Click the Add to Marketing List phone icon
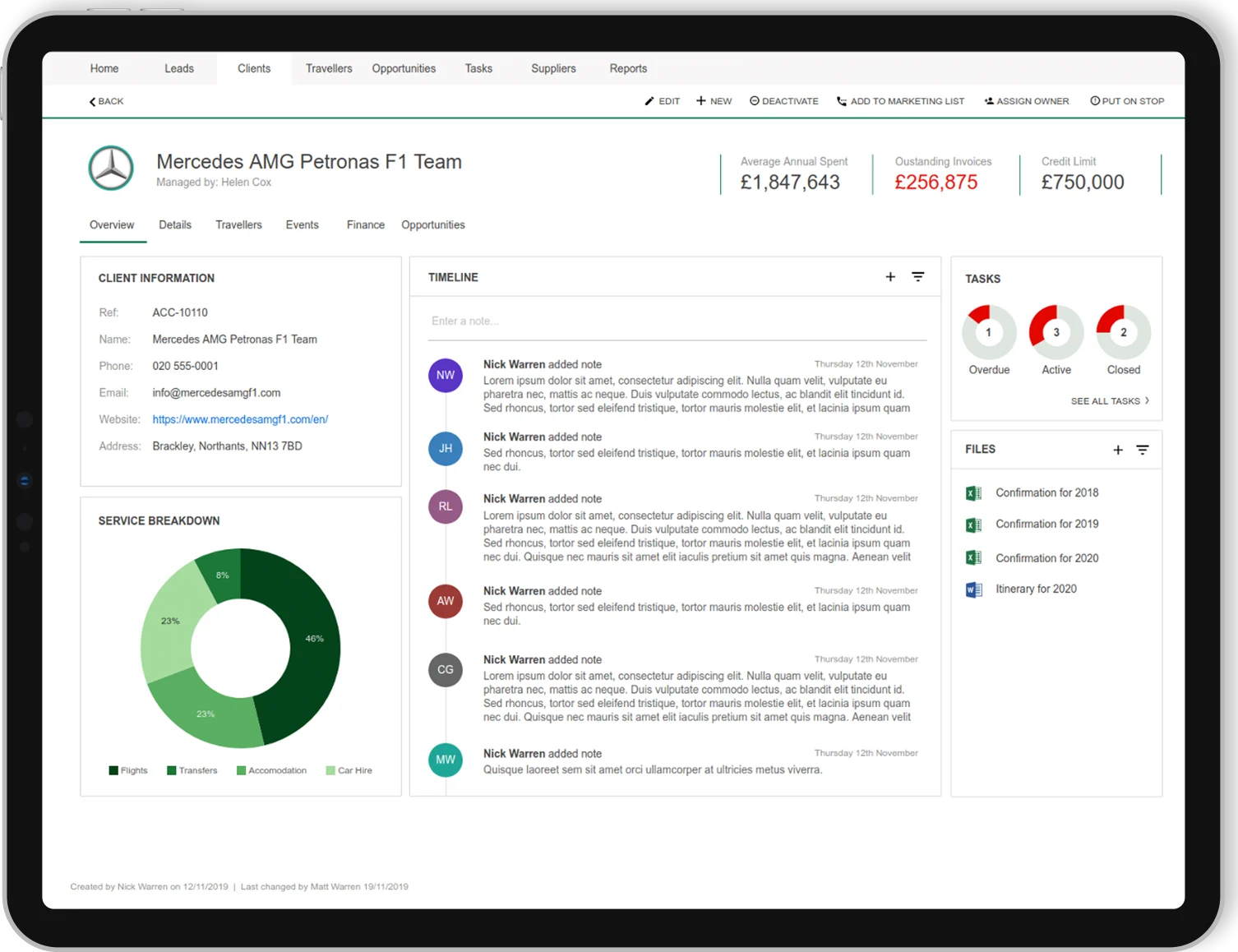 coord(842,101)
